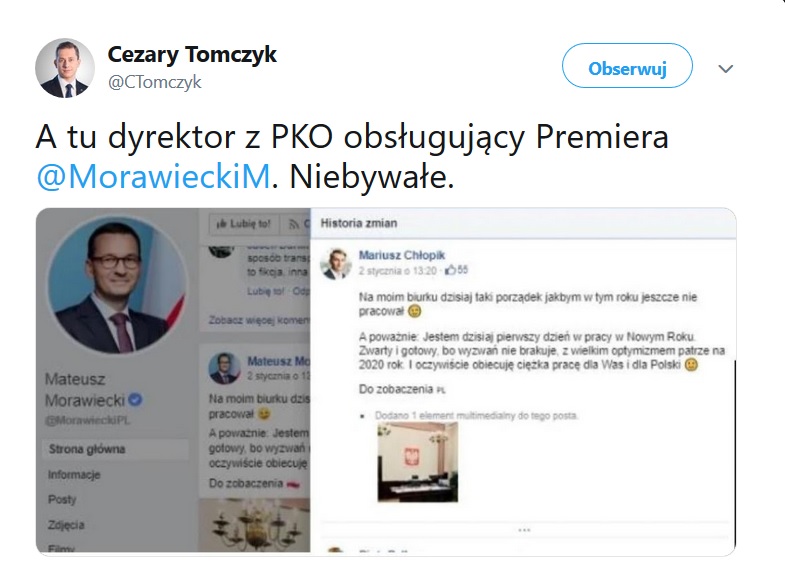Click Mariusz Chłopik's small avatar
Viewport: 785px width, 573px height.
[x=336, y=263]
